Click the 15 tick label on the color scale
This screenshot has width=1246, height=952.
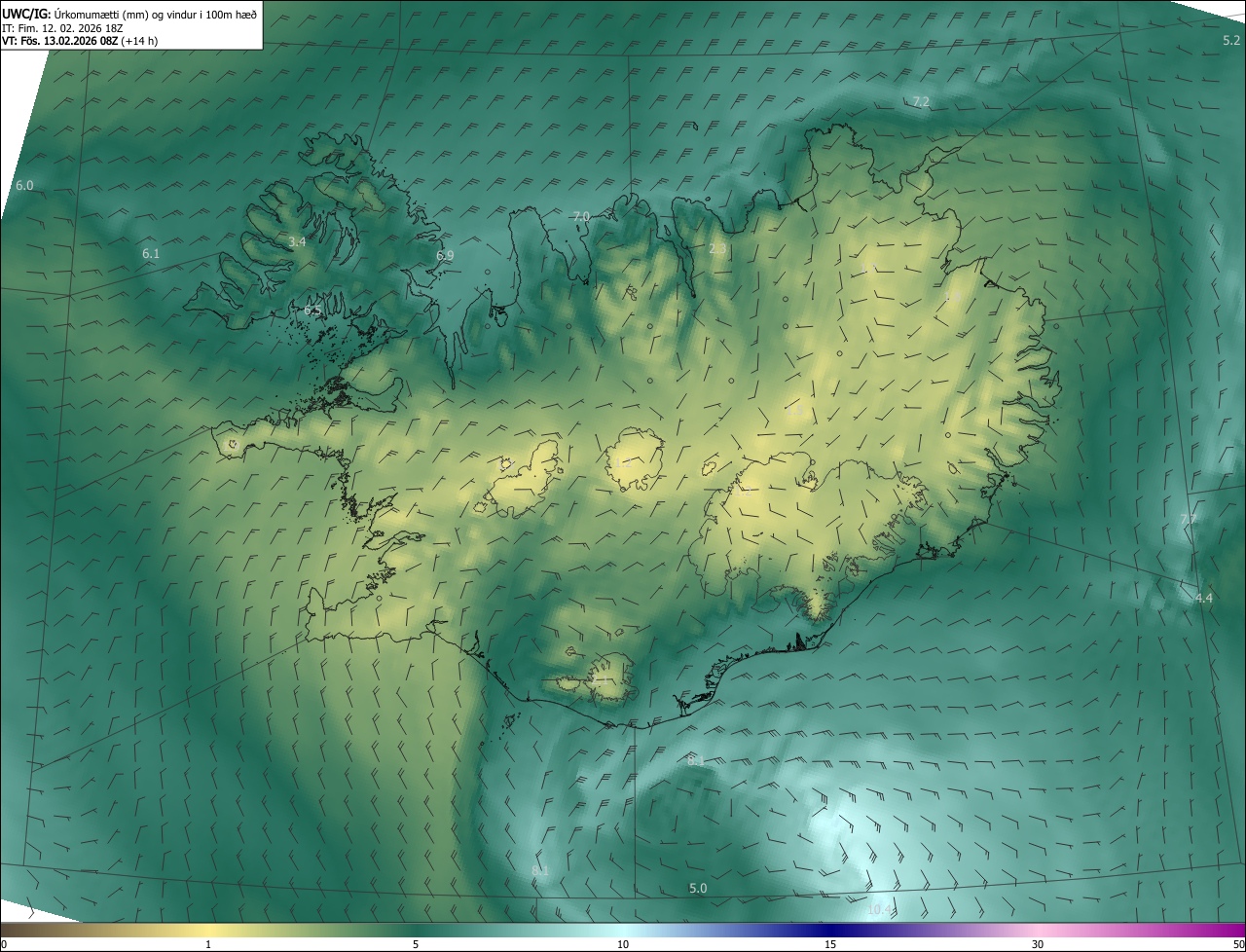point(830,944)
